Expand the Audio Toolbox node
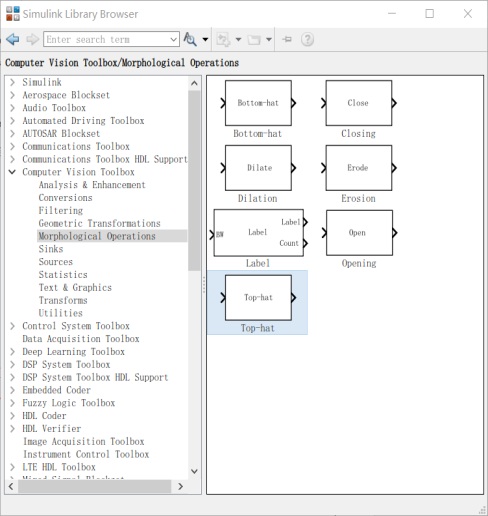Screen dimensions: 488x516 pos(12,108)
